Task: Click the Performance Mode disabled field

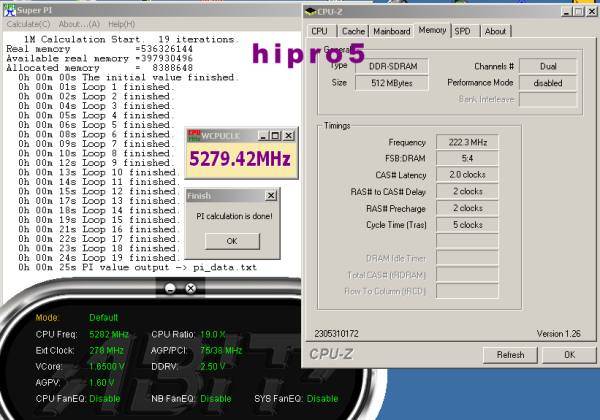Action: coord(548,83)
